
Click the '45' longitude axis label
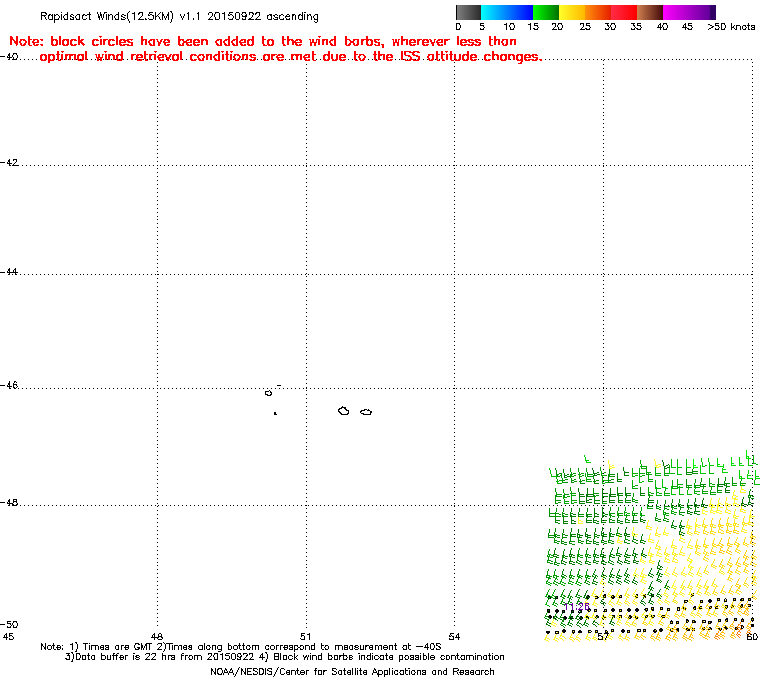pyautogui.click(x=8, y=636)
